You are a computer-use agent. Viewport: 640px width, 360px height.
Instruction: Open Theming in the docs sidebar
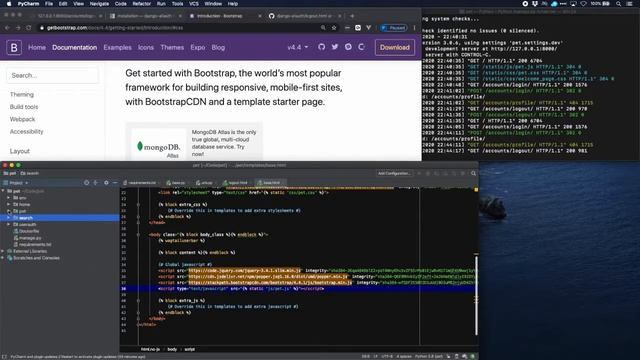pos(22,94)
